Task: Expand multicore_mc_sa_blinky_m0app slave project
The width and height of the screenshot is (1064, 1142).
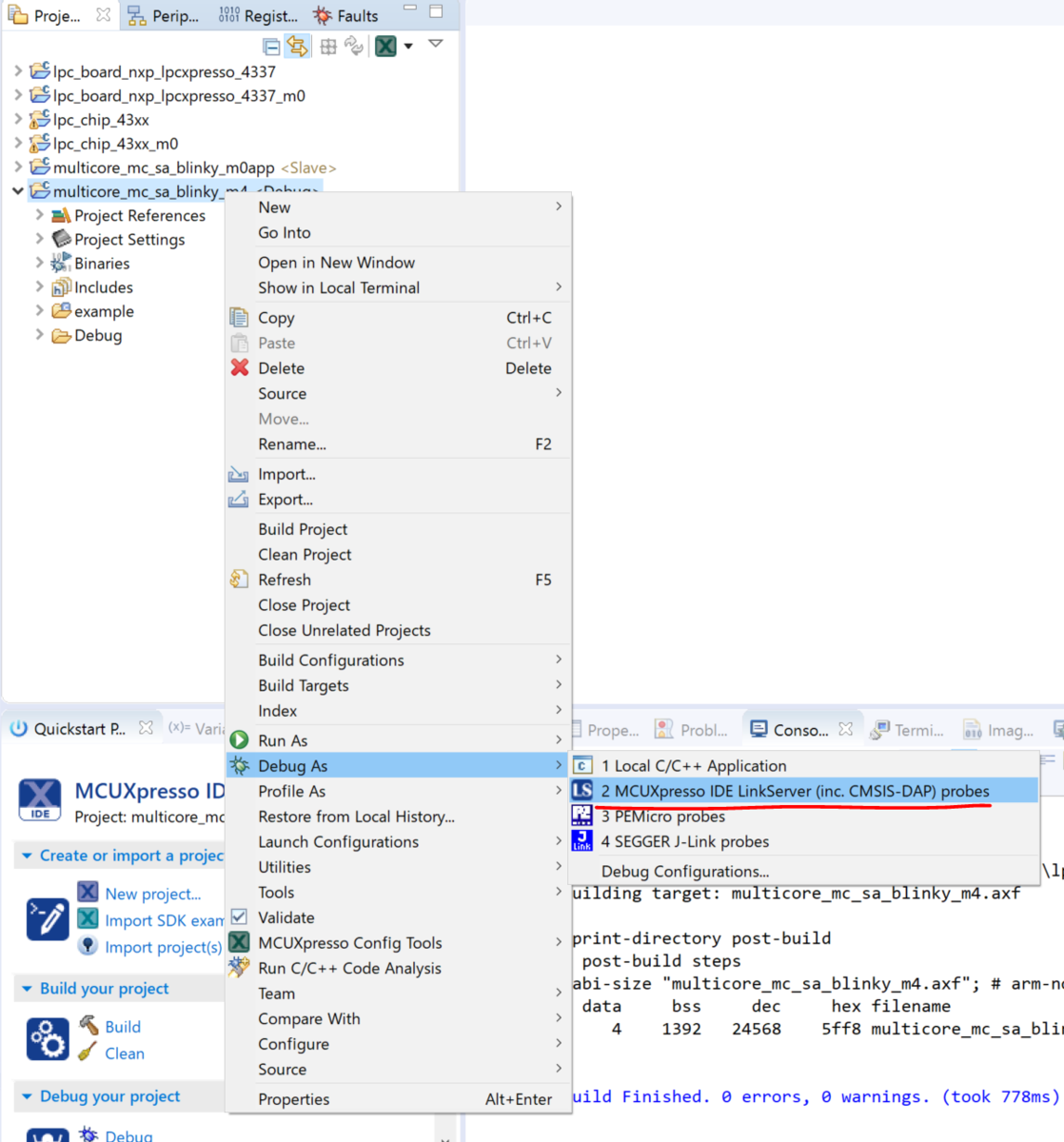Action: 18,167
